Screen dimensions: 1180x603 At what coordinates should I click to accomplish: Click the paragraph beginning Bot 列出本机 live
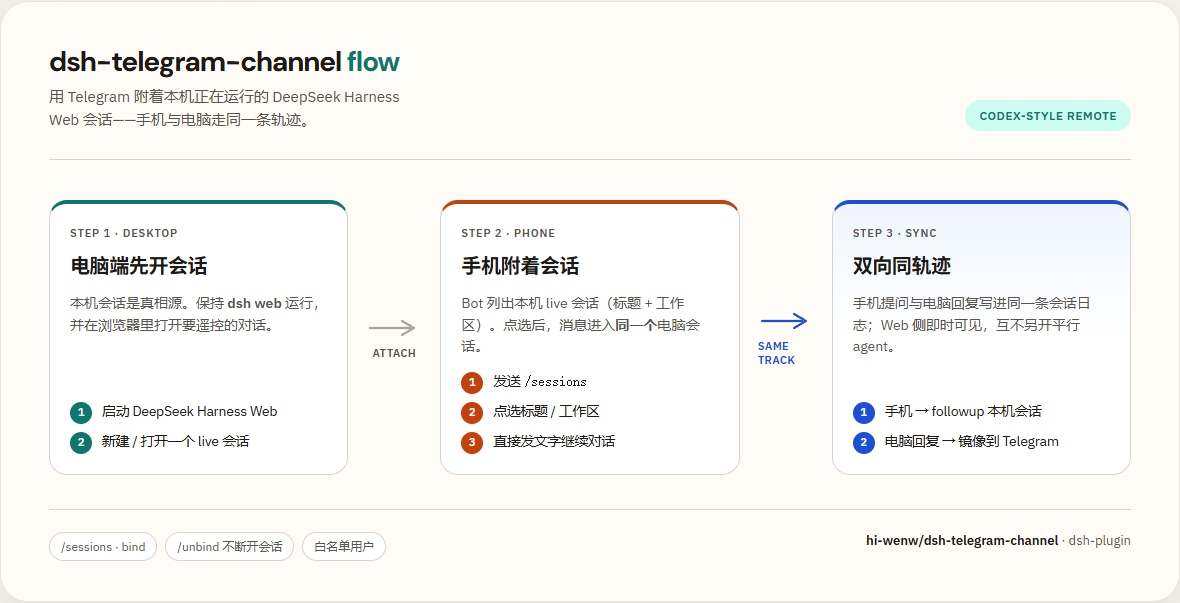580,324
